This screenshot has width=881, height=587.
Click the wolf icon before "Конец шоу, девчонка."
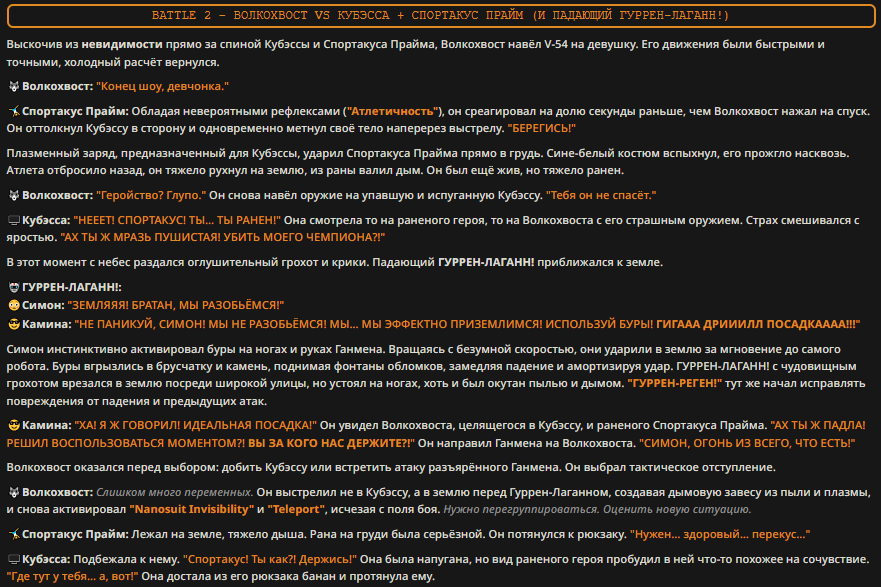click(x=14, y=87)
